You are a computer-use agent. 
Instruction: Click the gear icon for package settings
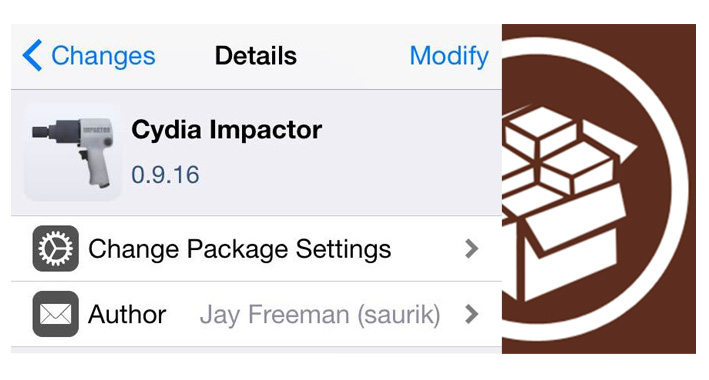56,248
